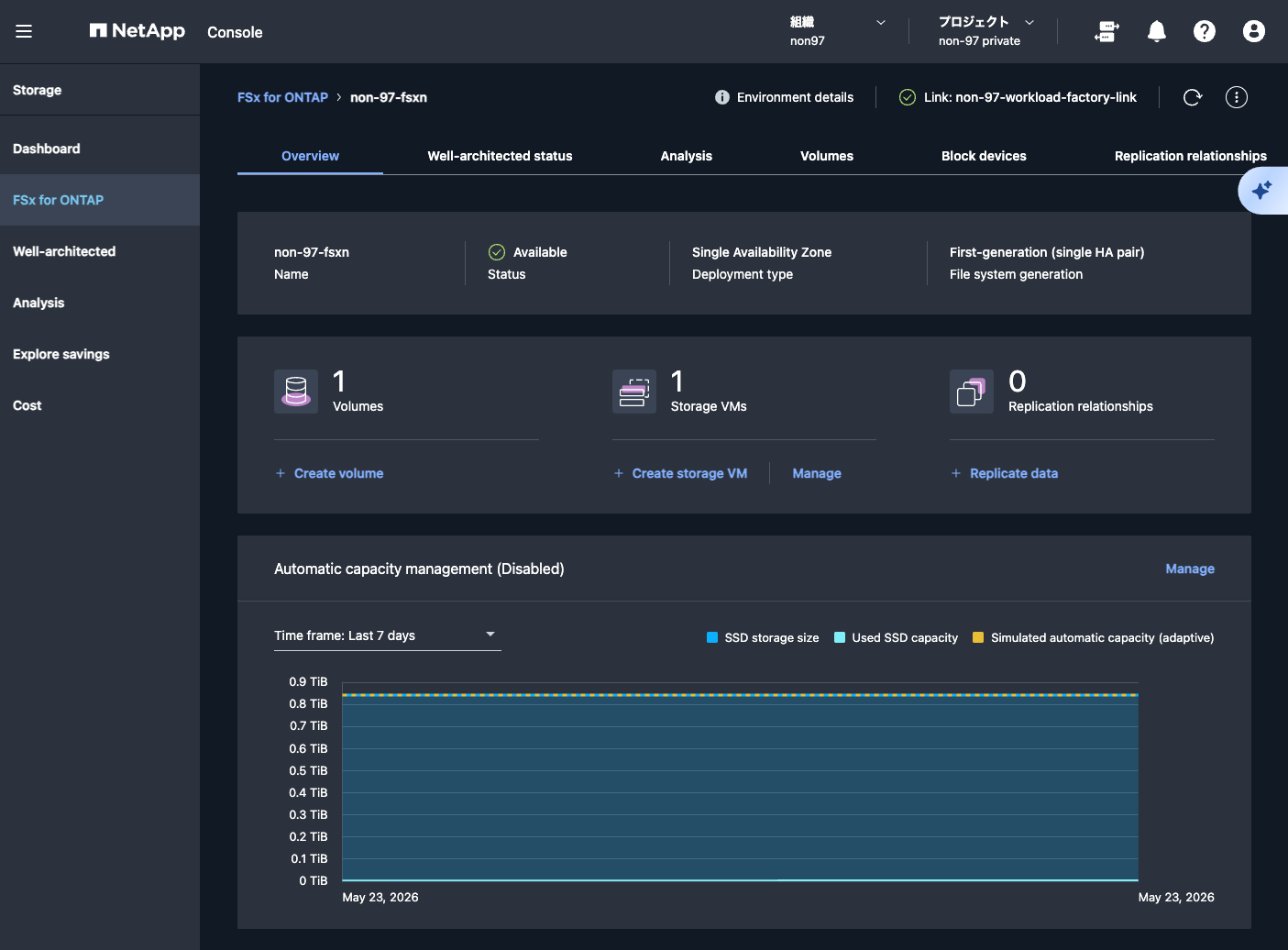The image size is (1288, 950).
Task: Expand the 組織 organization dropdown
Action: coord(838,31)
